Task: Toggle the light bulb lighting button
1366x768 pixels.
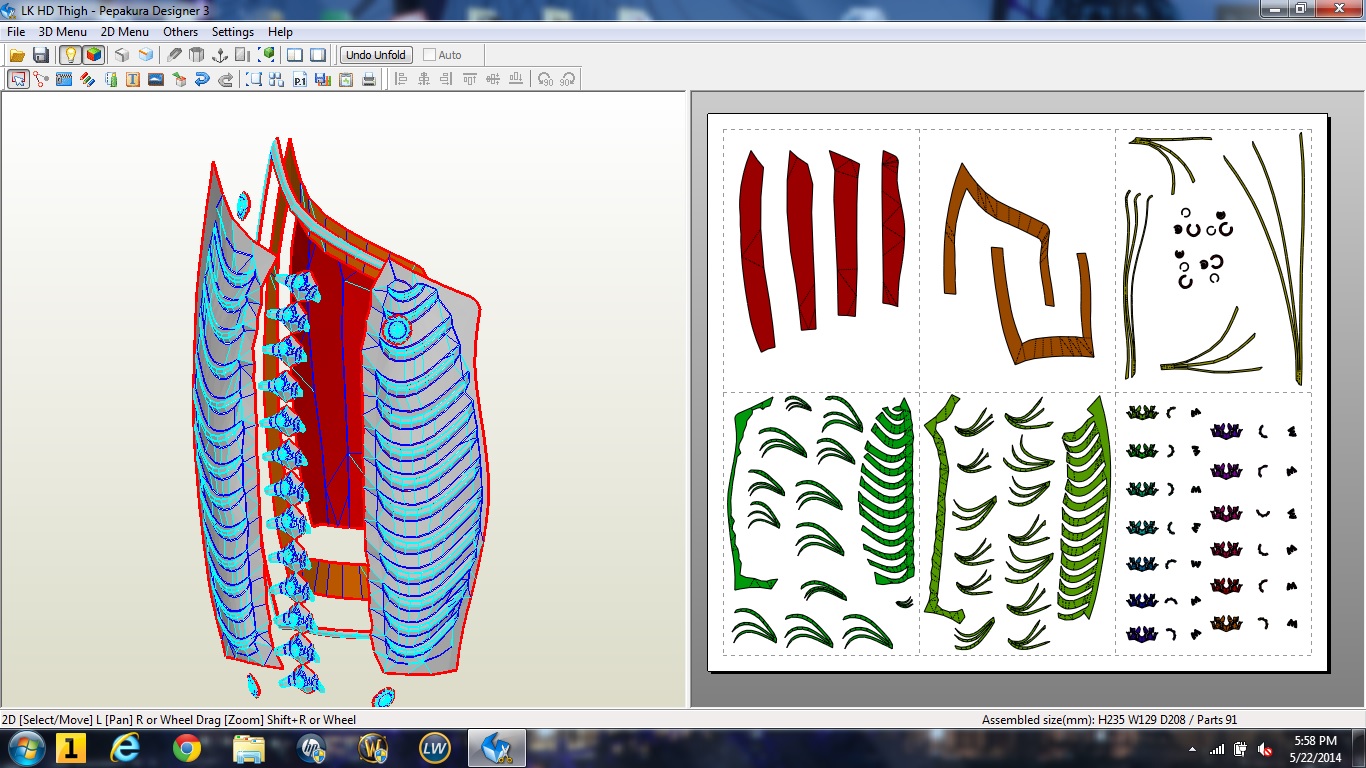Action: click(x=69, y=55)
